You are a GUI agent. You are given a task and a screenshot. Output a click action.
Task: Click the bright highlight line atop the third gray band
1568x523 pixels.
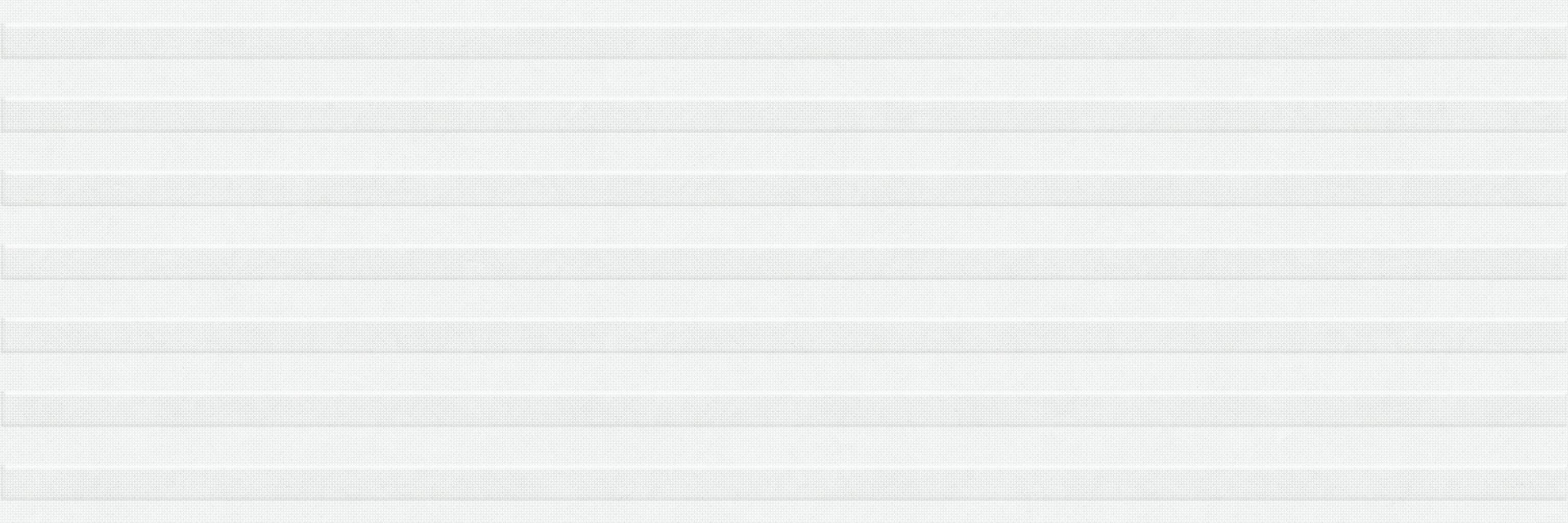[784, 173]
